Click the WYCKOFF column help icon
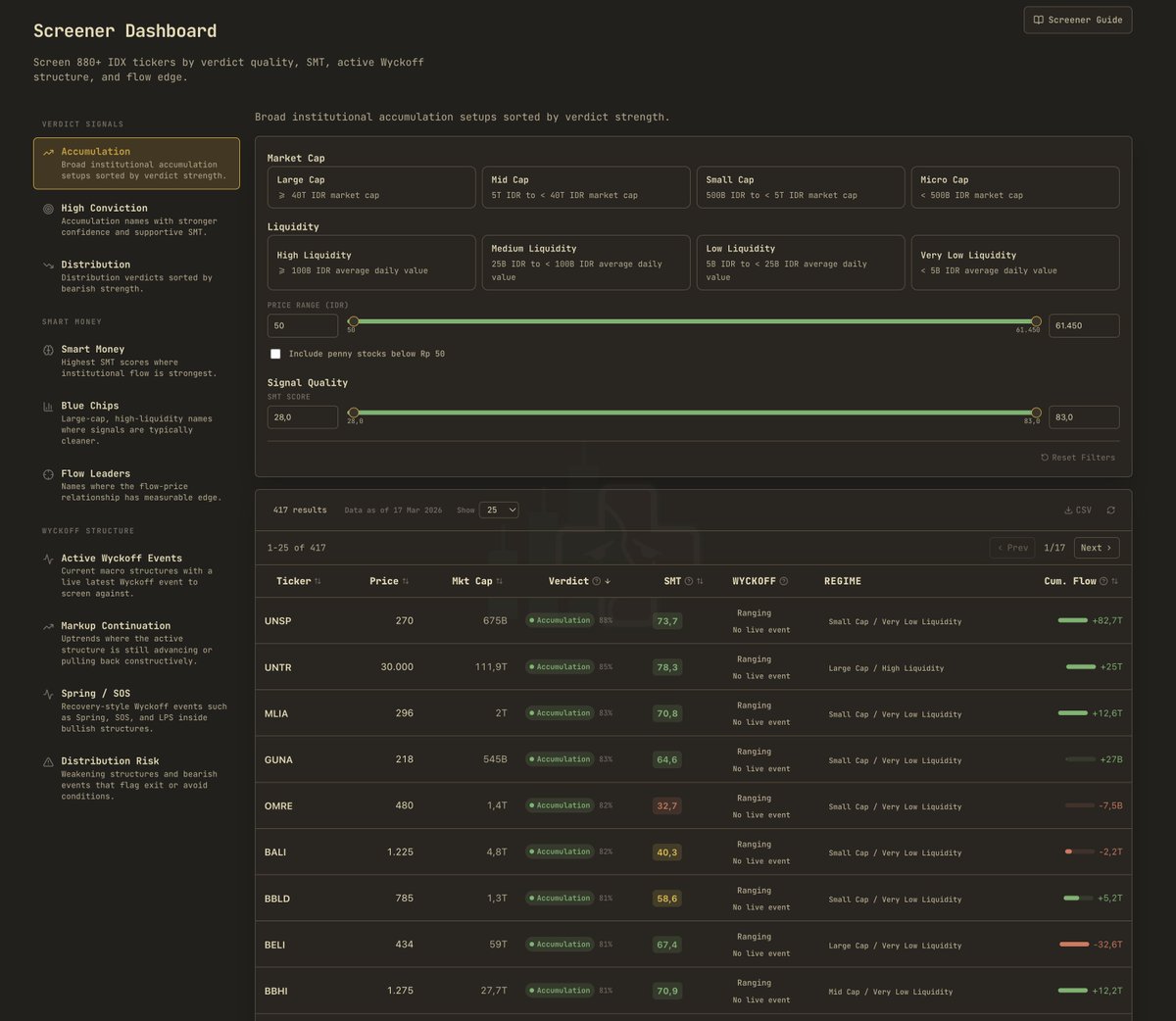The image size is (1176, 1021). tap(783, 581)
